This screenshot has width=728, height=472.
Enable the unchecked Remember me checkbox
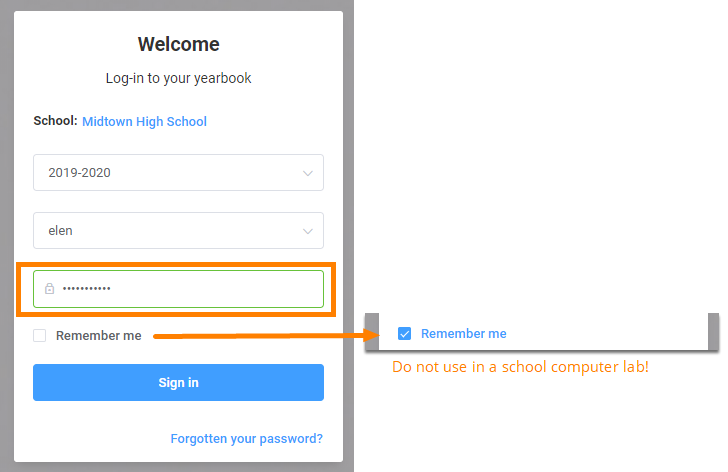(40, 336)
